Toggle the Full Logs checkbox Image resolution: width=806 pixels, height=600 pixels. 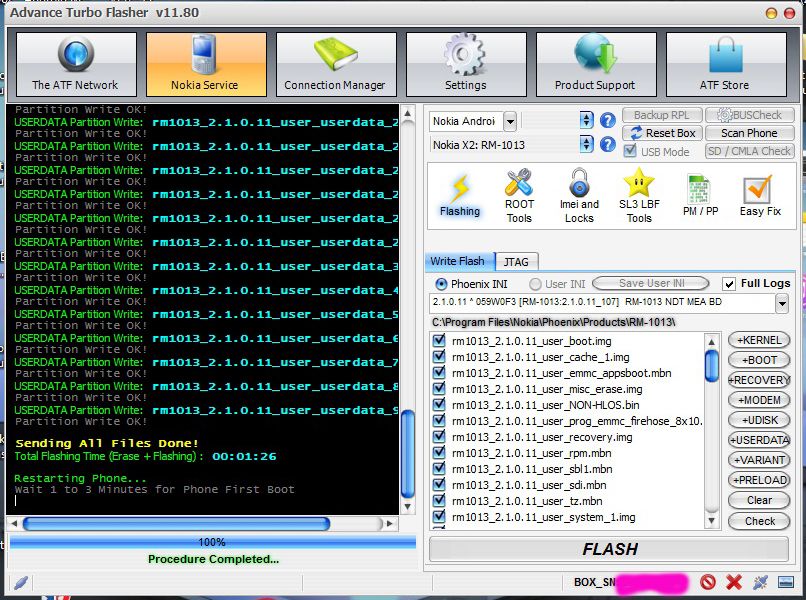(x=729, y=284)
